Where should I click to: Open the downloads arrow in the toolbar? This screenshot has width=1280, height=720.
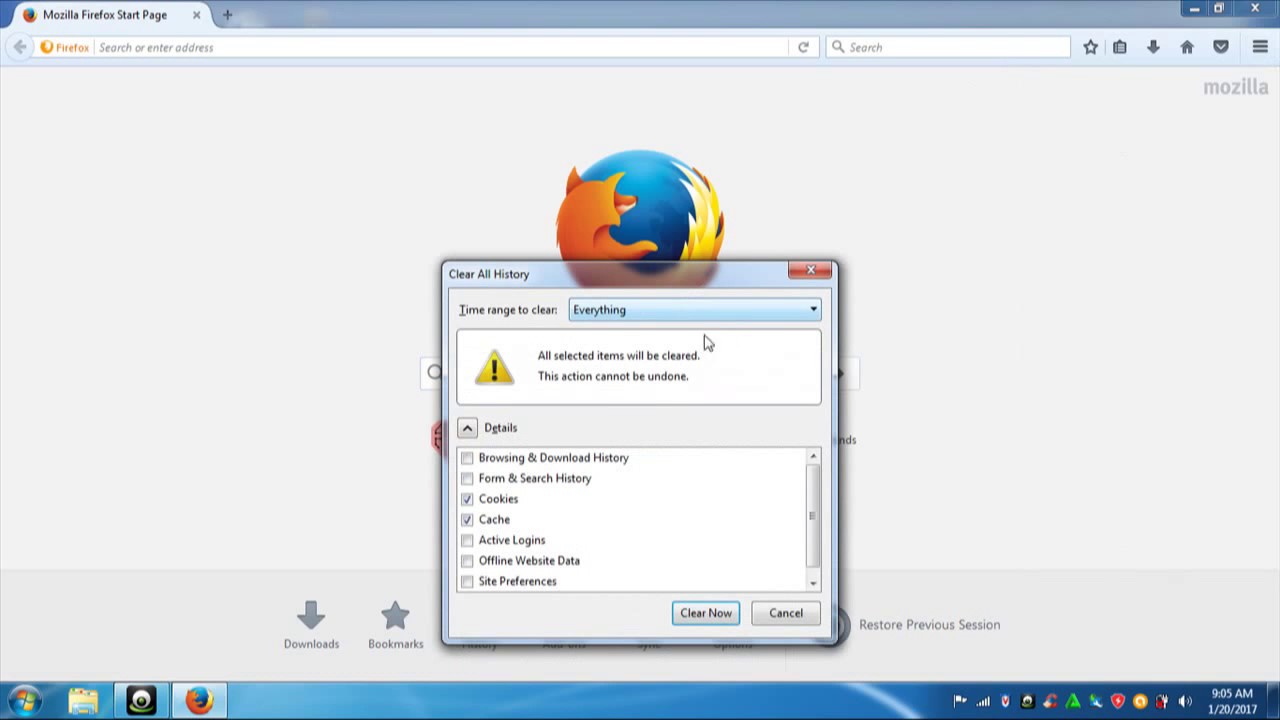1153,47
